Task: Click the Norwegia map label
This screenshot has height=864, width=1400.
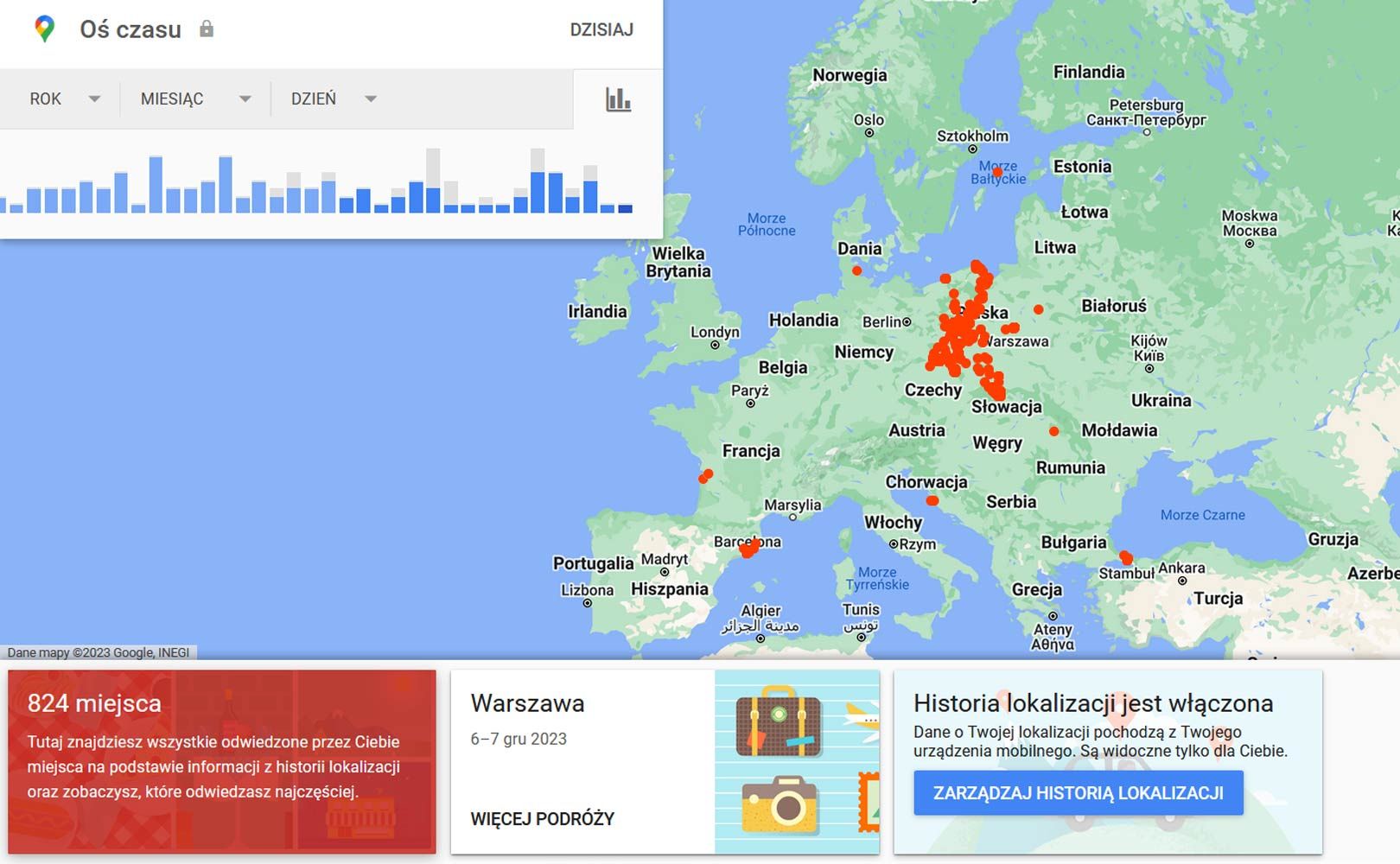Action: 850,75
